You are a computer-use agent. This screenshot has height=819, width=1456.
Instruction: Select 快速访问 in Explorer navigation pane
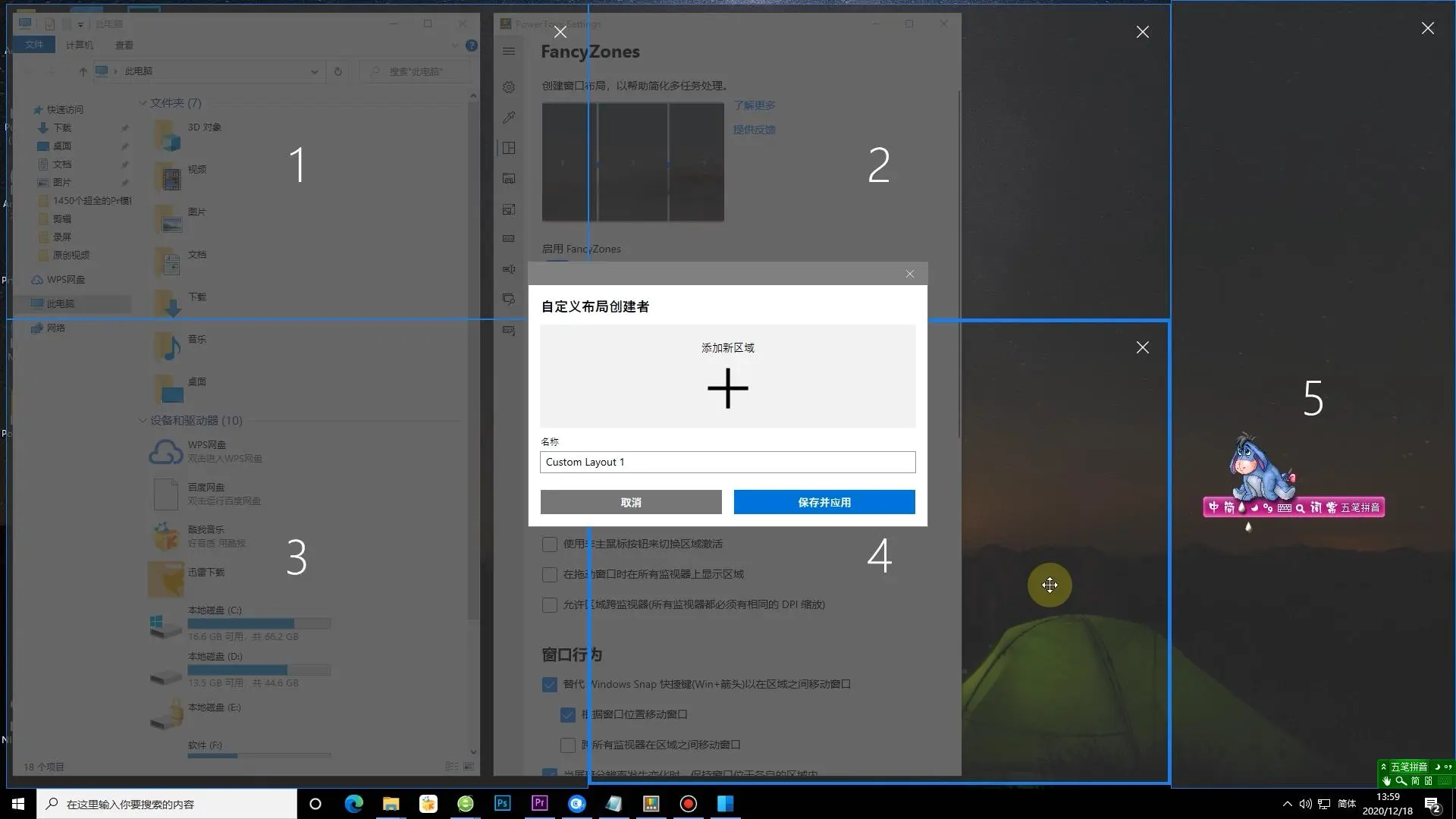(x=65, y=109)
